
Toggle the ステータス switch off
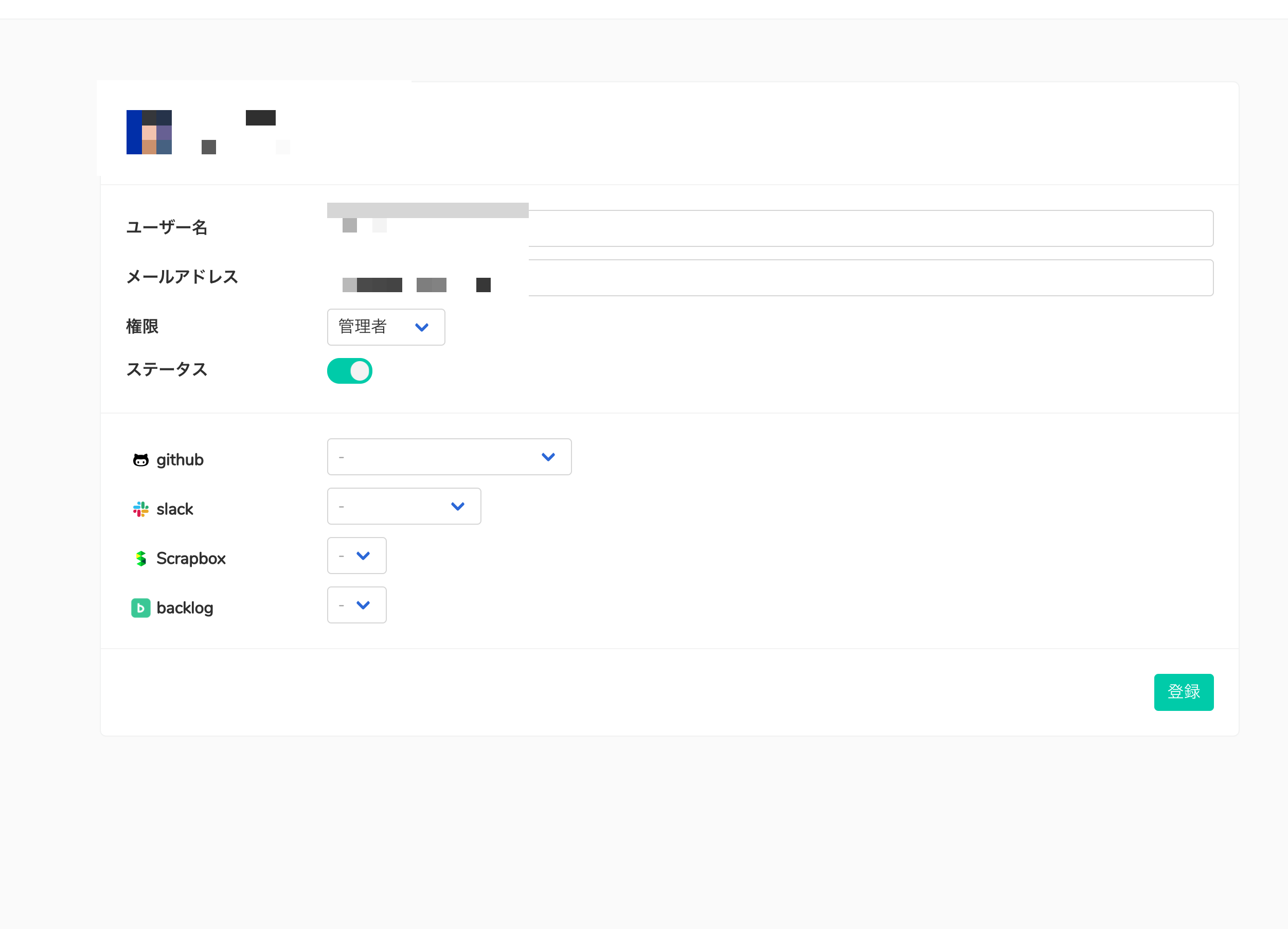click(x=350, y=371)
